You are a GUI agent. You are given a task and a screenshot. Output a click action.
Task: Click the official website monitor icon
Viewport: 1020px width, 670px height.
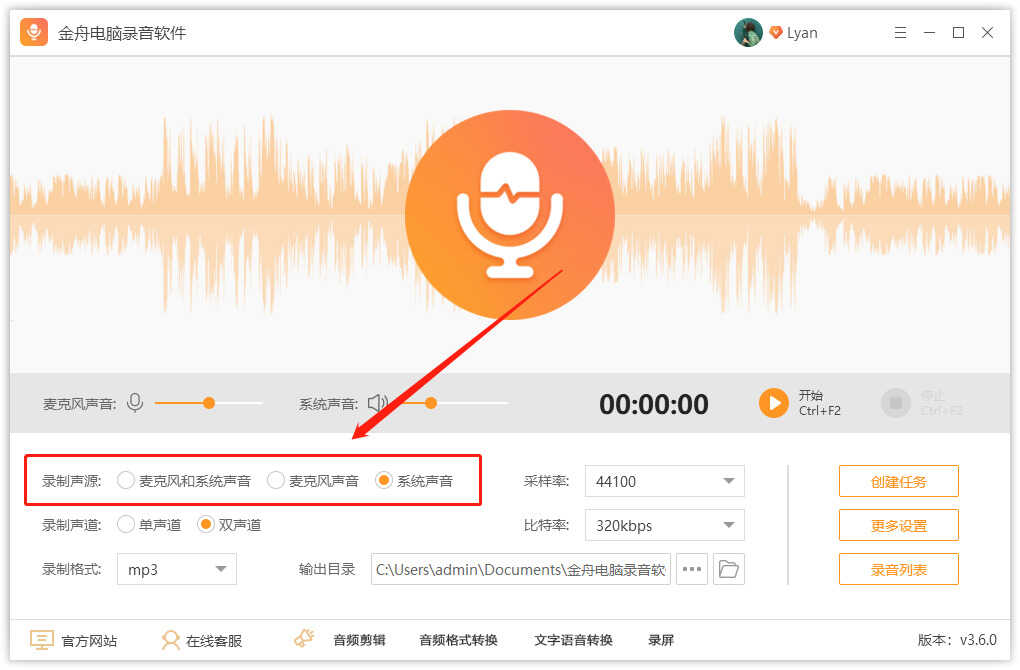pyautogui.click(x=42, y=640)
